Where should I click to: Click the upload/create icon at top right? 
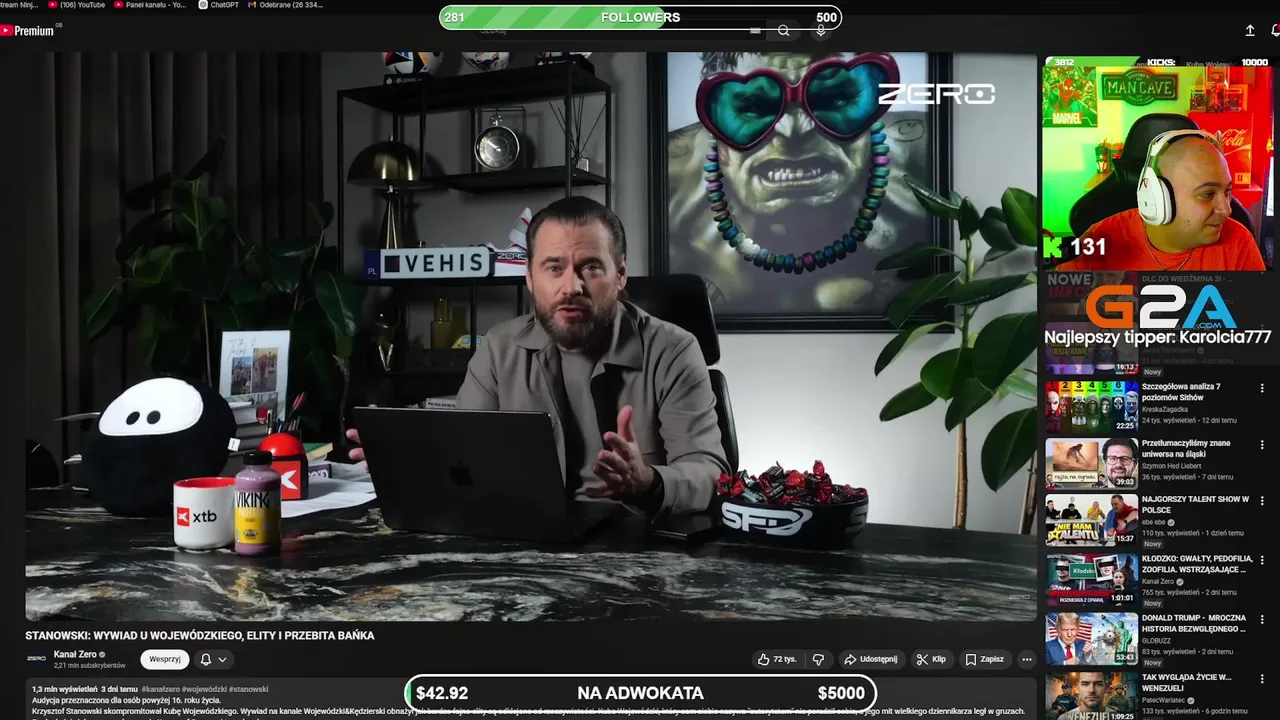pyautogui.click(x=1250, y=31)
